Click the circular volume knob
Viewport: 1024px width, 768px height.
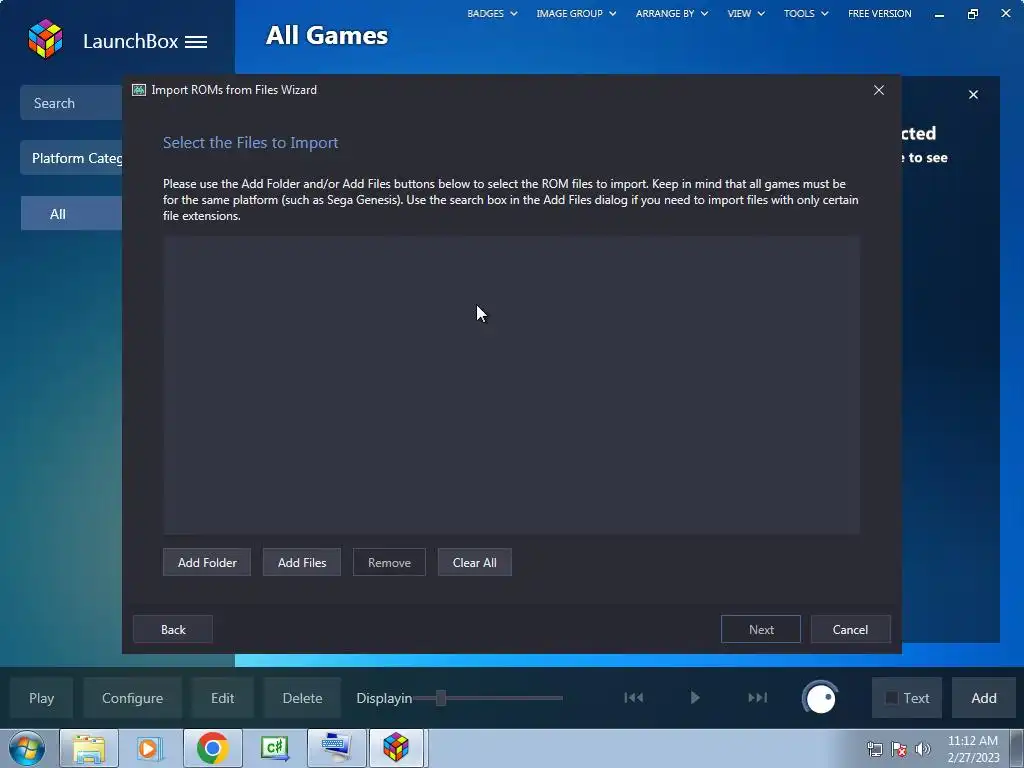click(x=820, y=698)
